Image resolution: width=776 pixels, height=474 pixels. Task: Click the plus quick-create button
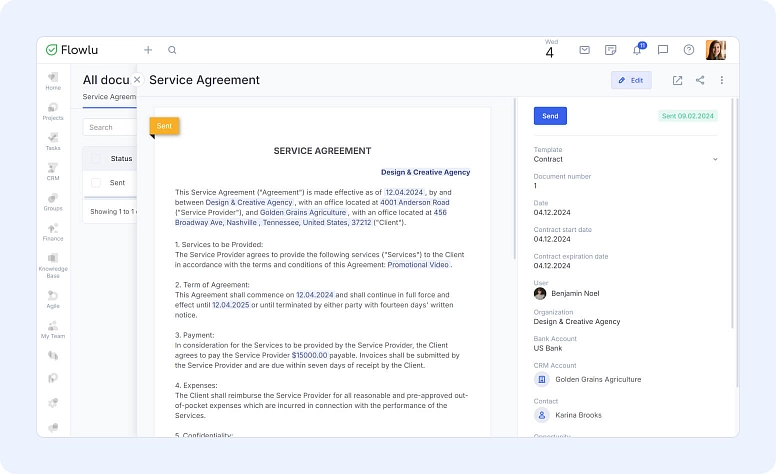coord(148,50)
